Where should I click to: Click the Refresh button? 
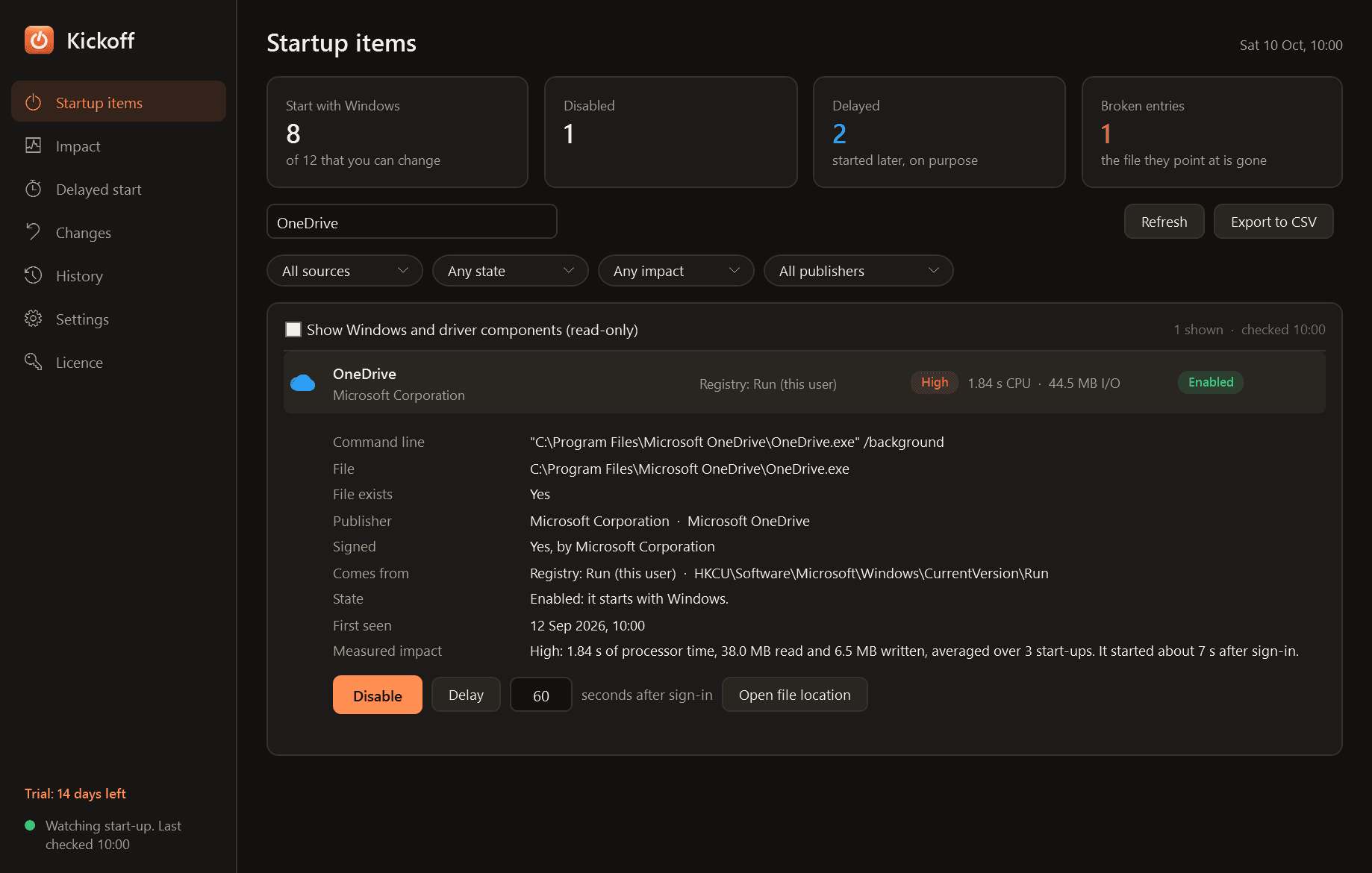(1164, 222)
